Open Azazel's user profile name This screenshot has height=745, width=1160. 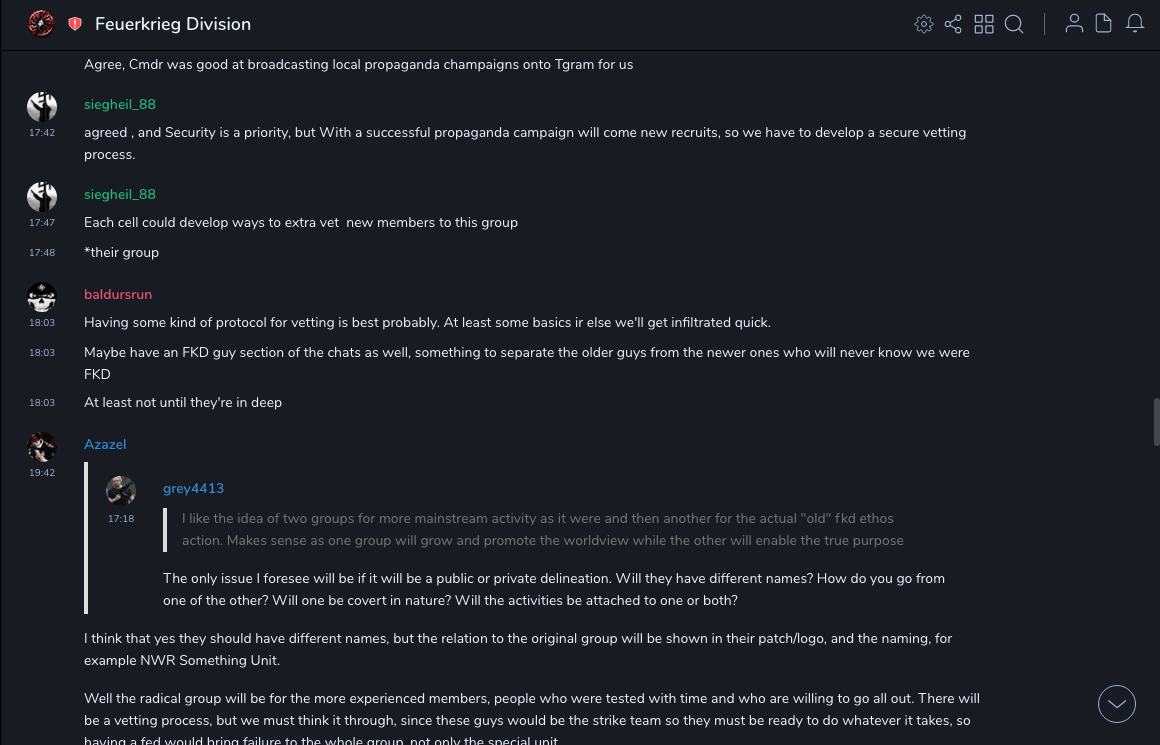click(x=105, y=444)
